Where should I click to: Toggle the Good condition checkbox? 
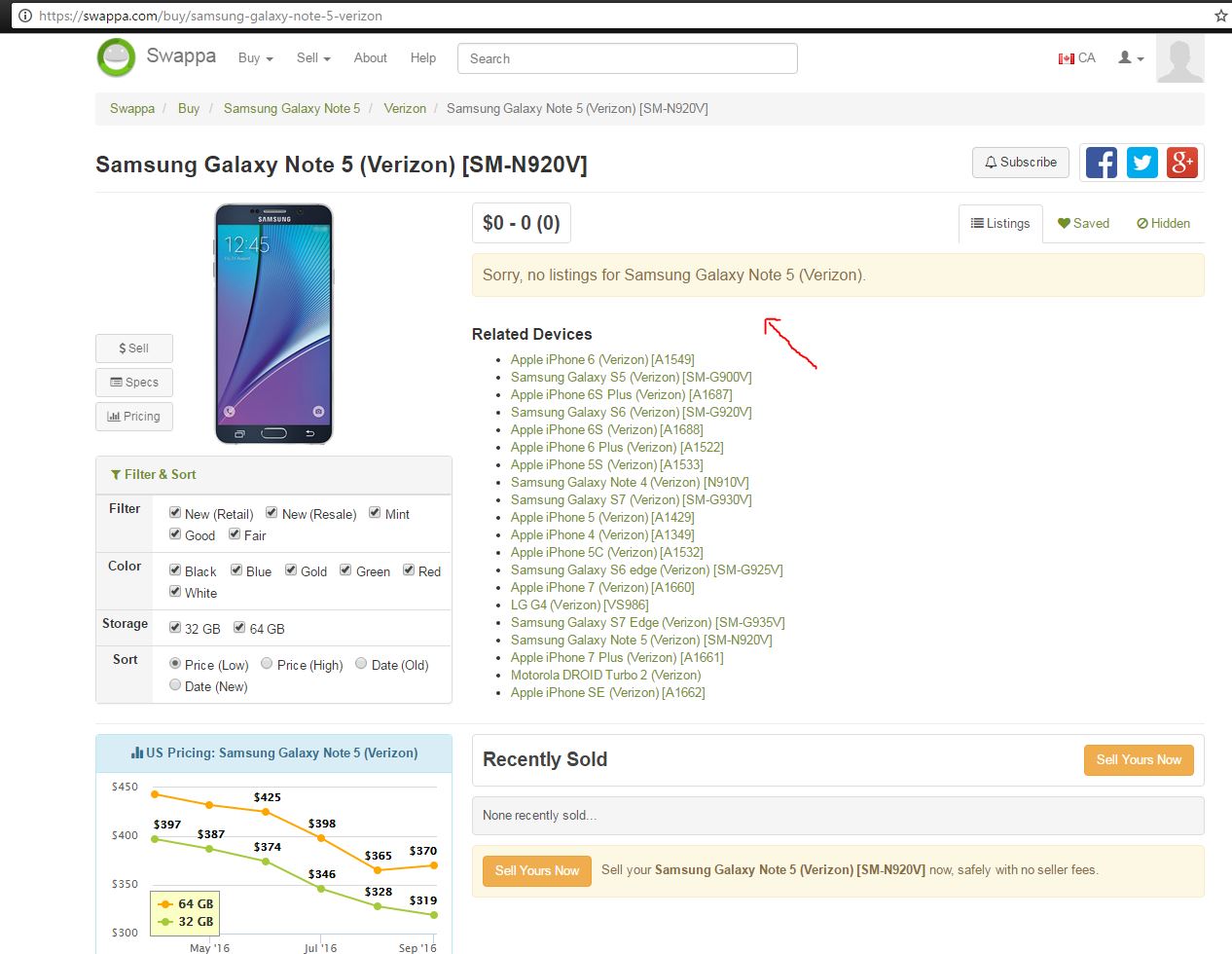[x=175, y=534]
